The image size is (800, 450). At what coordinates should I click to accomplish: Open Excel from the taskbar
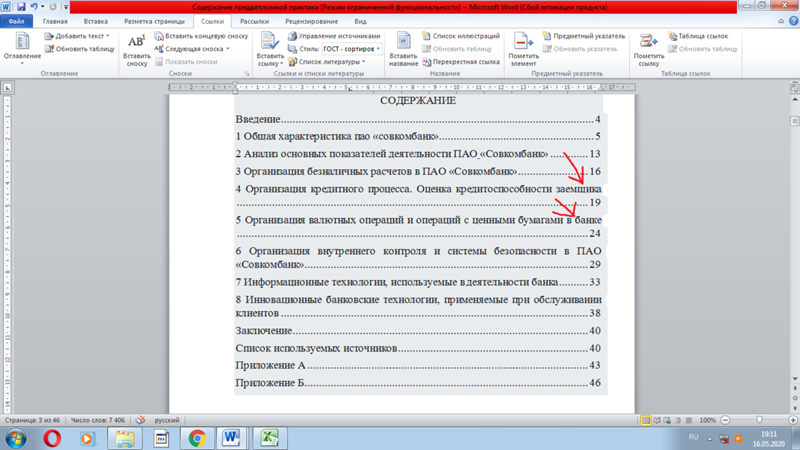pyautogui.click(x=269, y=438)
